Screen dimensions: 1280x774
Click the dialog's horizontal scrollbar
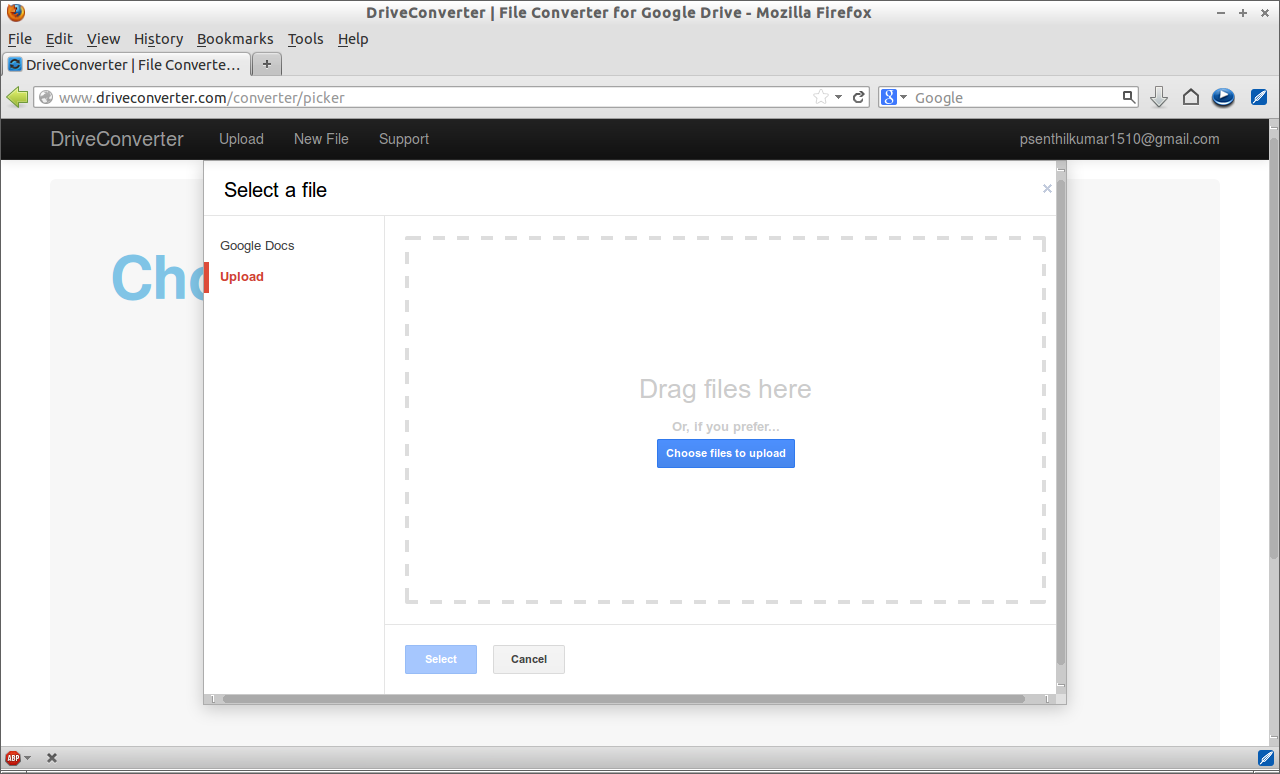(625, 699)
